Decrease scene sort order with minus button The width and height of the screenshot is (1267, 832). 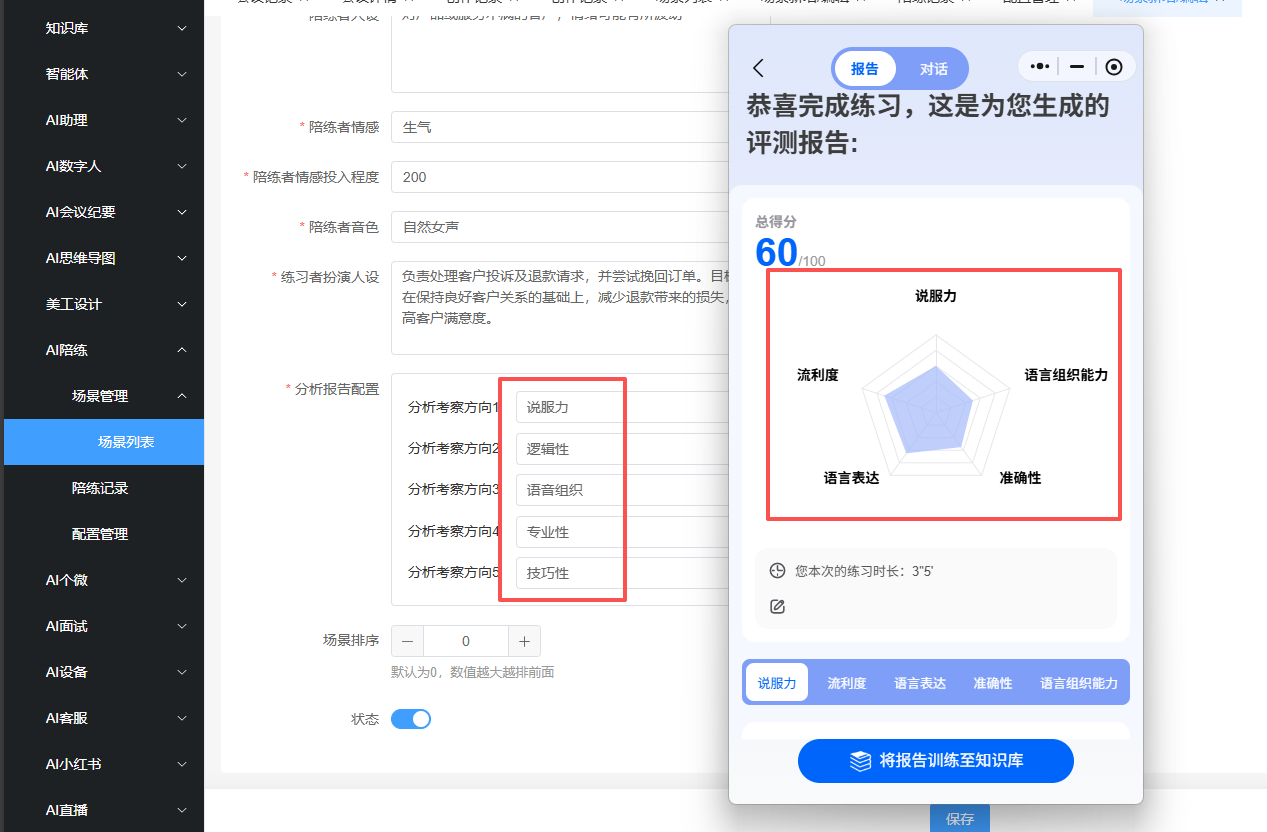[x=407, y=641]
